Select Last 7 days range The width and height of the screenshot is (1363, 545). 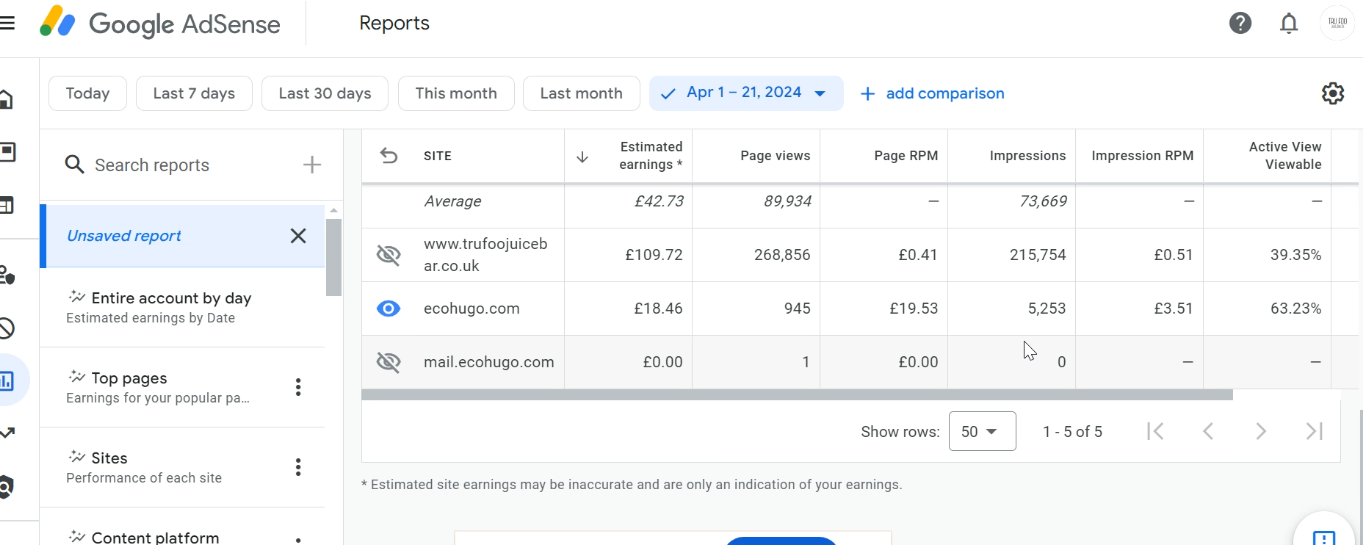pos(194,93)
